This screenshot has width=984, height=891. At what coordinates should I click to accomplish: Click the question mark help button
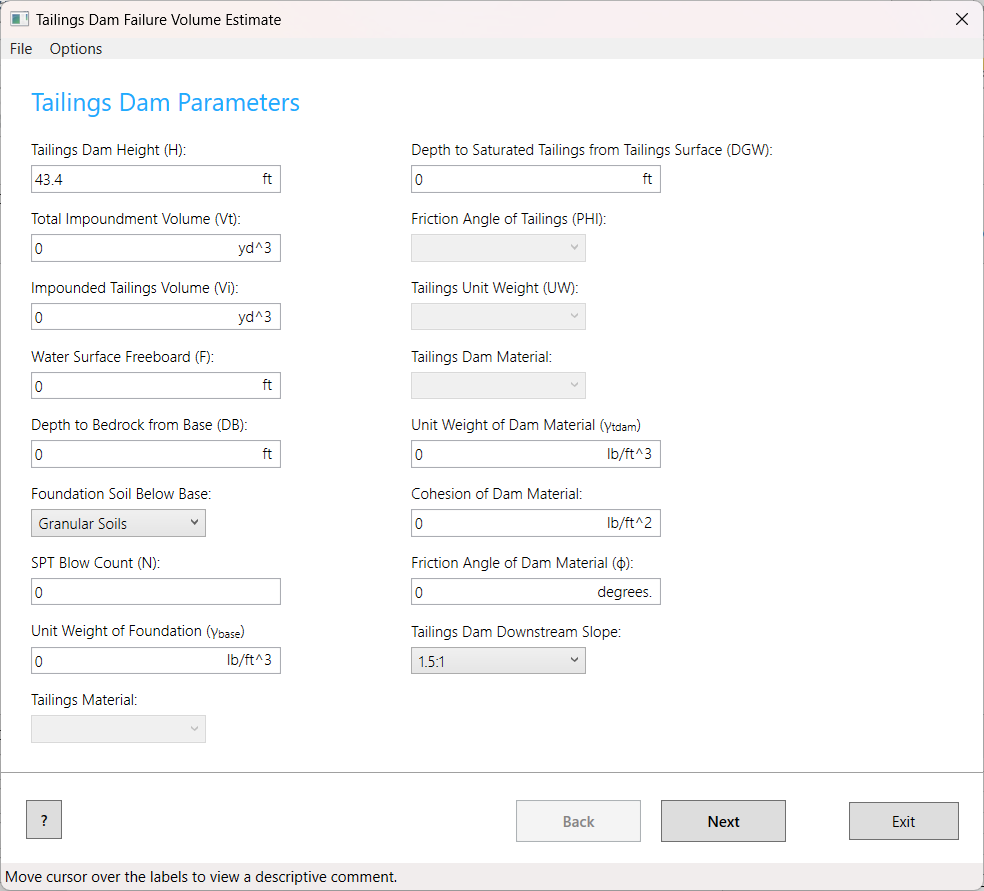click(44, 821)
